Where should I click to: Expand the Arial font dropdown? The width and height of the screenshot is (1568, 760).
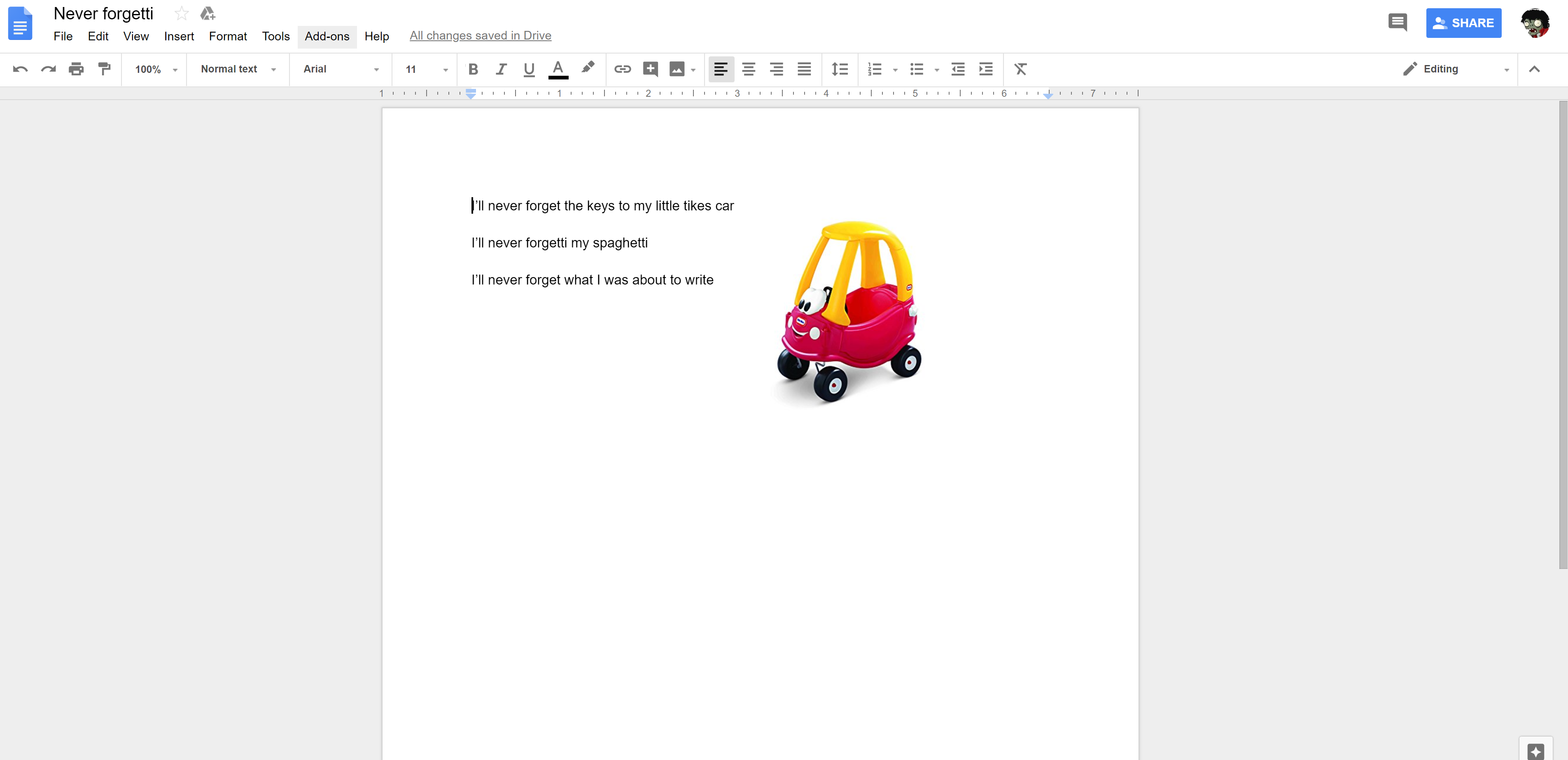[x=340, y=69]
